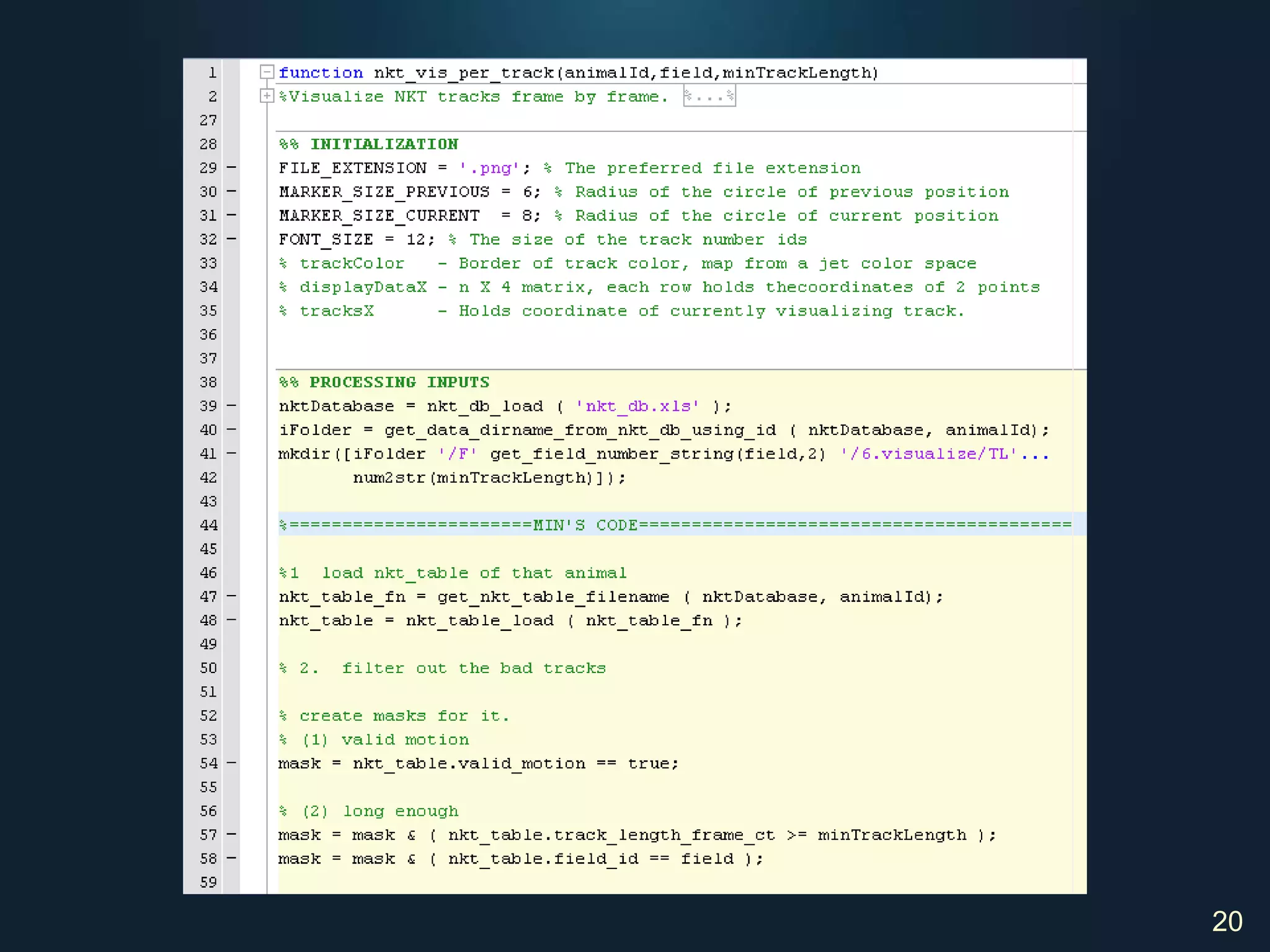Click the function keyword on line 1
The width and height of the screenshot is (1270, 952).
pyautogui.click(x=321, y=73)
